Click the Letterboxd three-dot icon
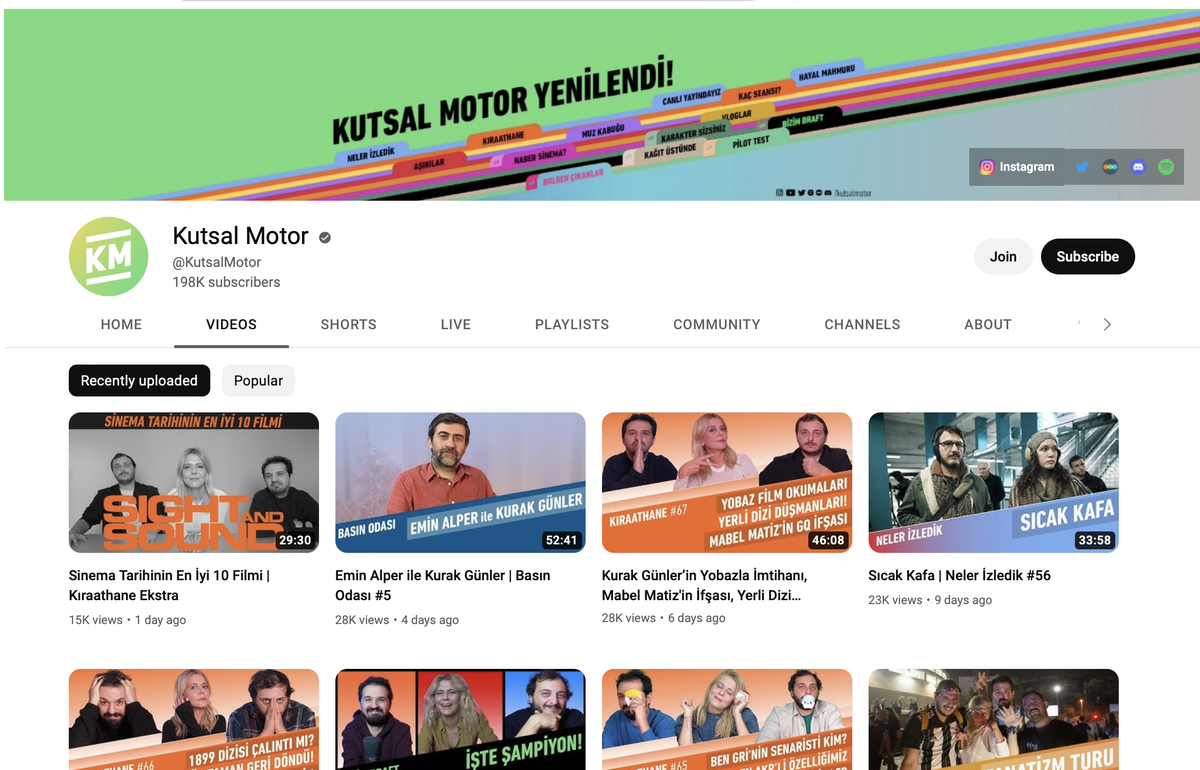1200x770 pixels. pos(1110,167)
